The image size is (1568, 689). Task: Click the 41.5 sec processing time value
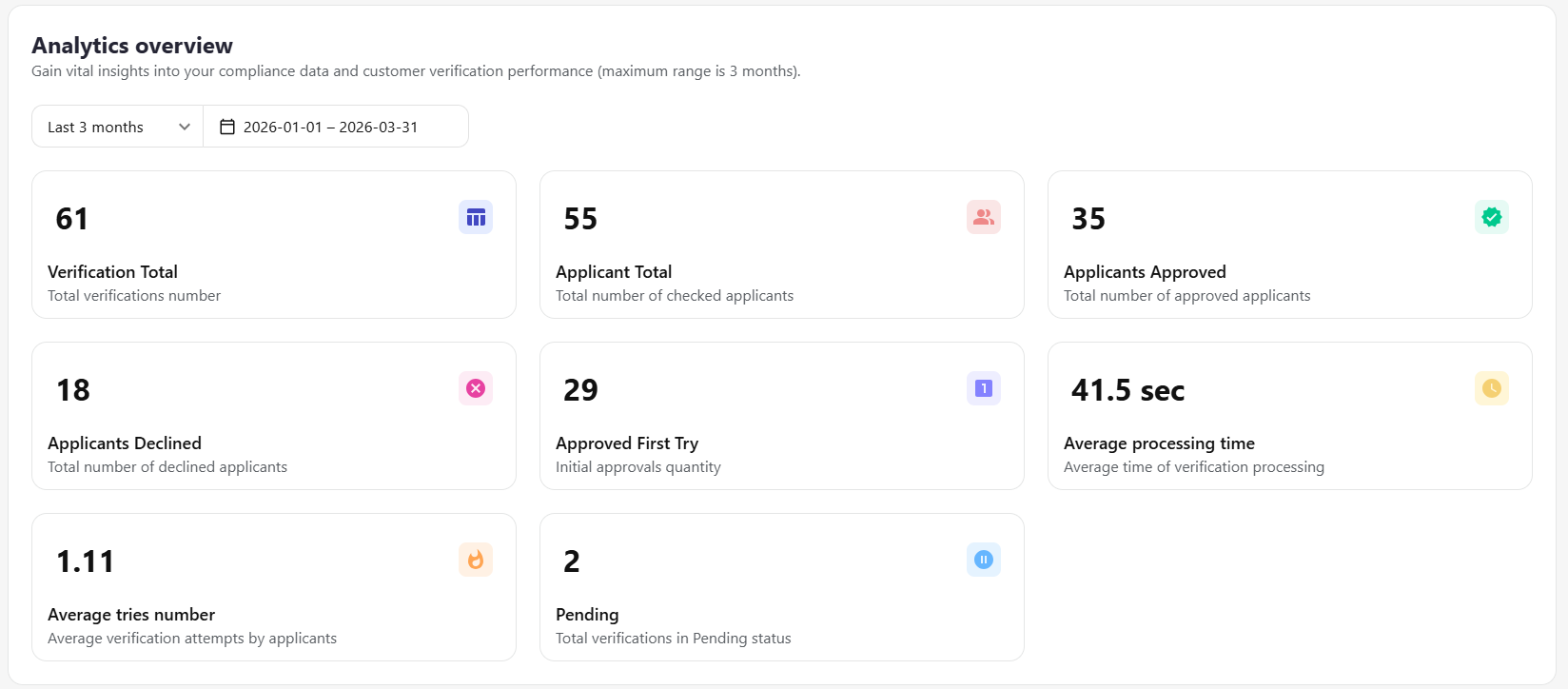(x=1128, y=390)
